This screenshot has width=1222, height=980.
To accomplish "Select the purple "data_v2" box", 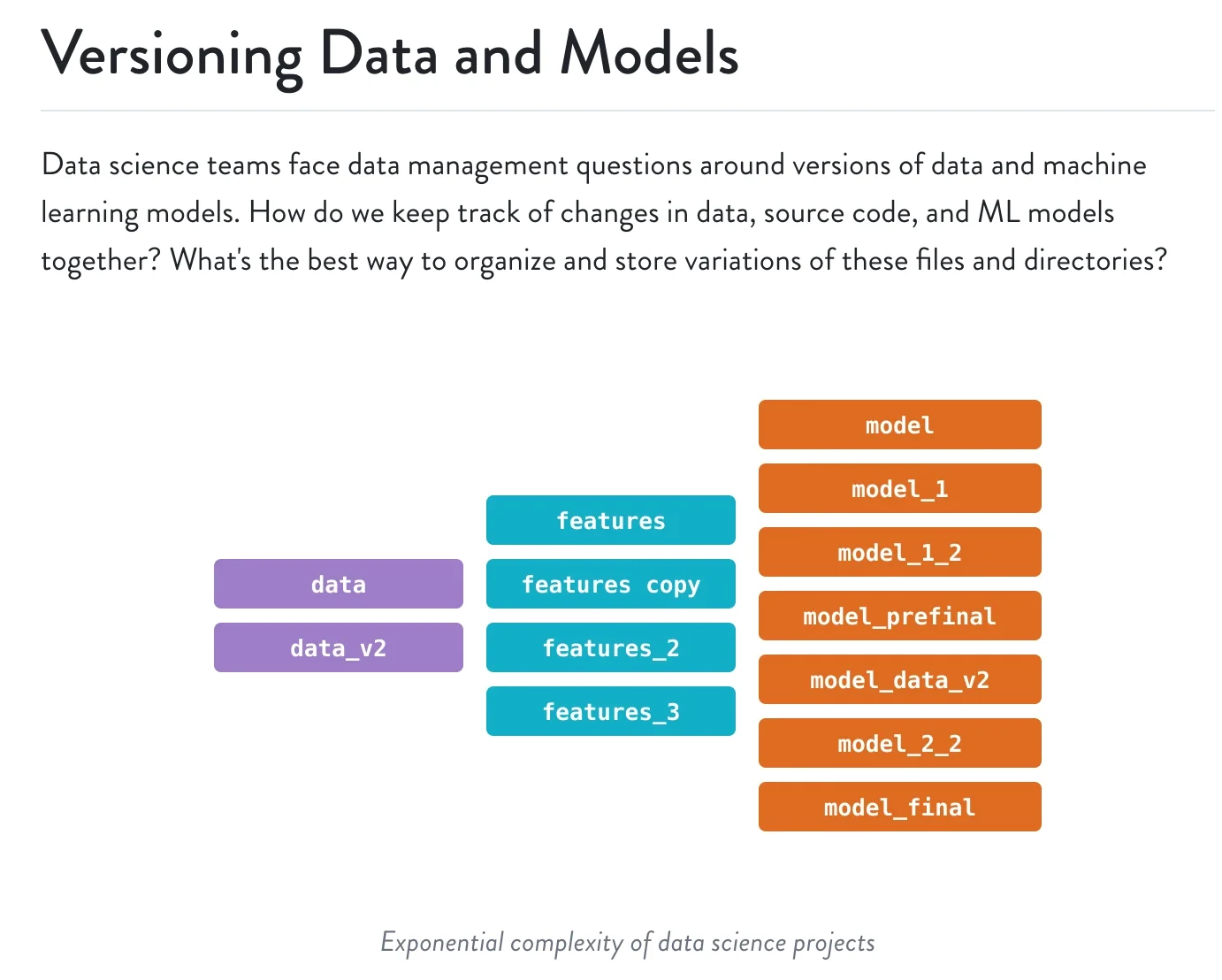I will 338,647.
